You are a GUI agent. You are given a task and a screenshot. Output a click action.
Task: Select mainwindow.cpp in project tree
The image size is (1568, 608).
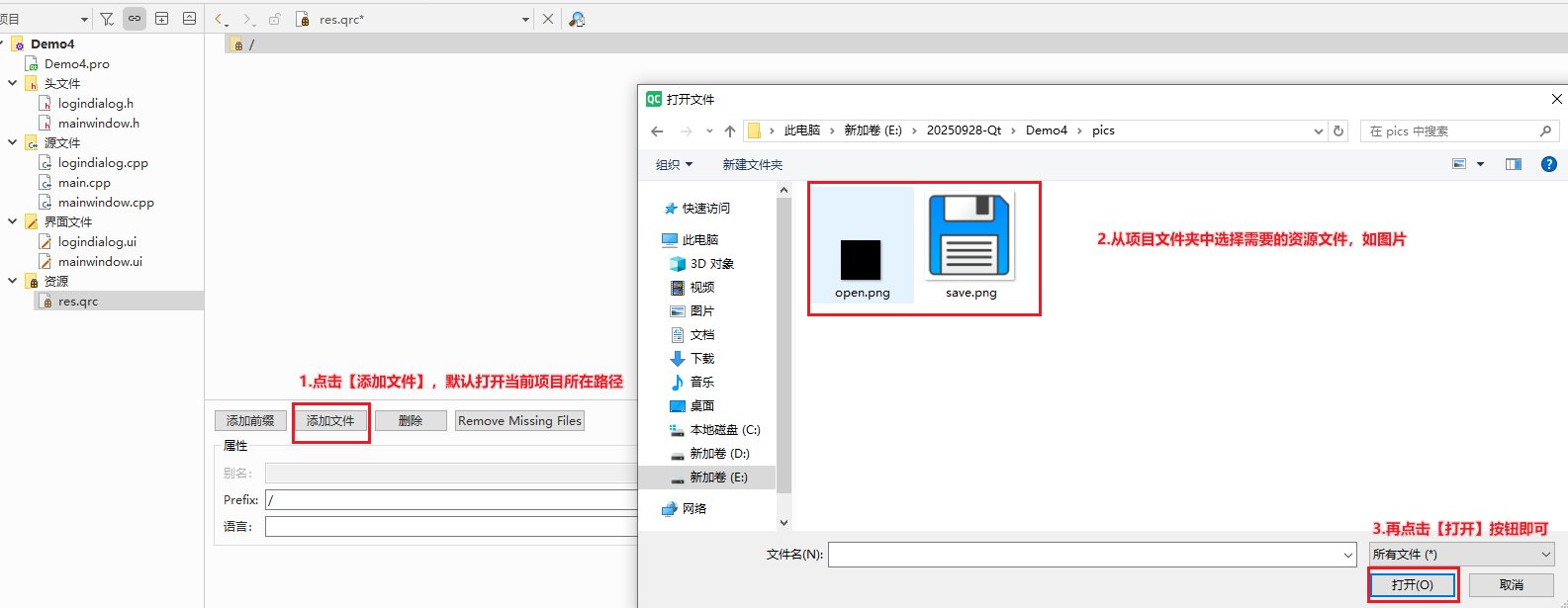coord(106,202)
